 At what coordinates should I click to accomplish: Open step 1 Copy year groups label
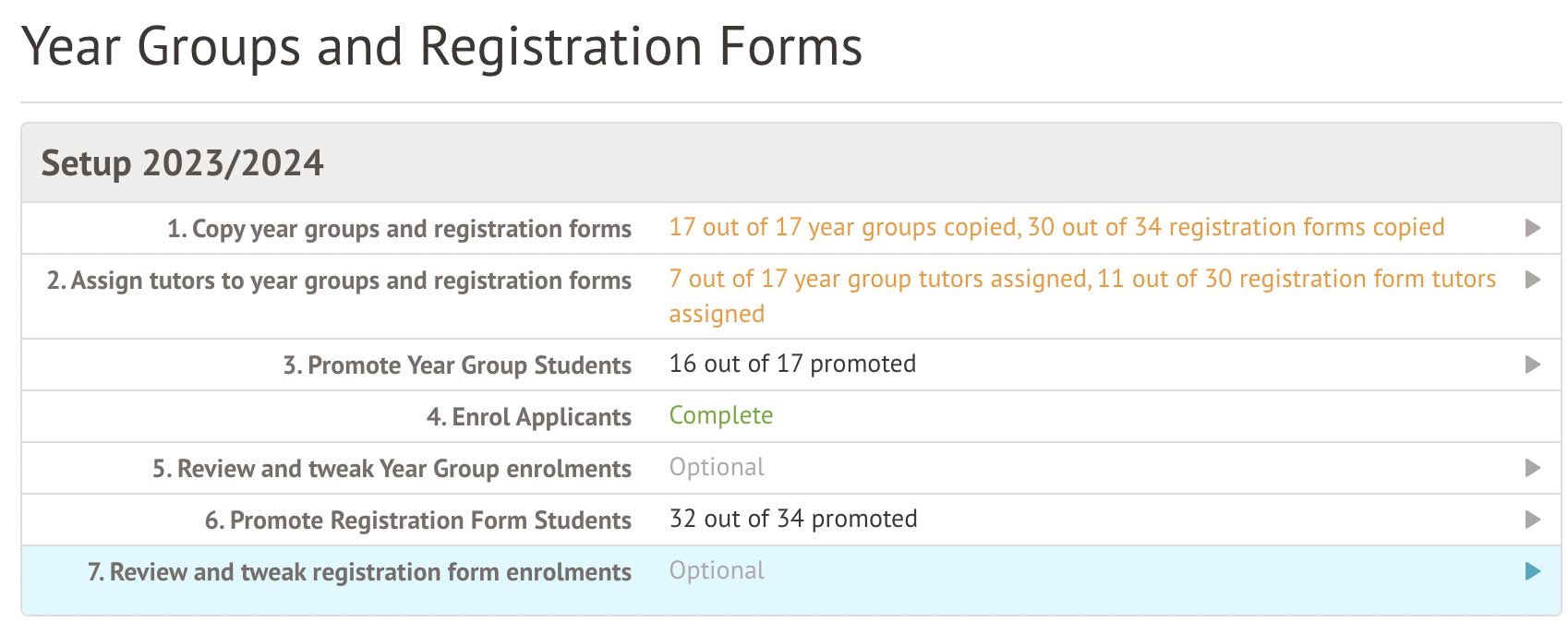pyautogui.click(x=399, y=229)
